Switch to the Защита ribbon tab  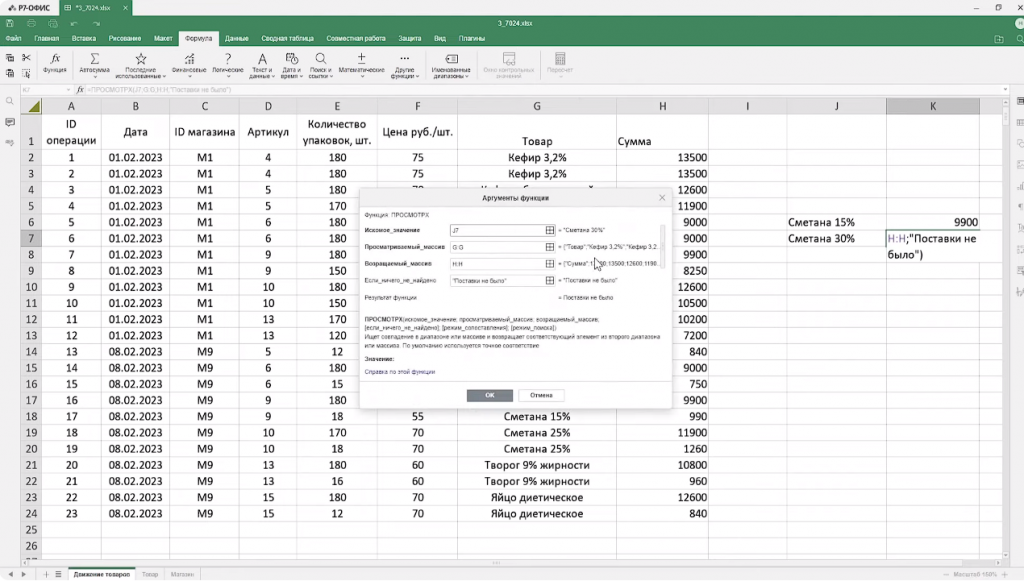[409, 39]
